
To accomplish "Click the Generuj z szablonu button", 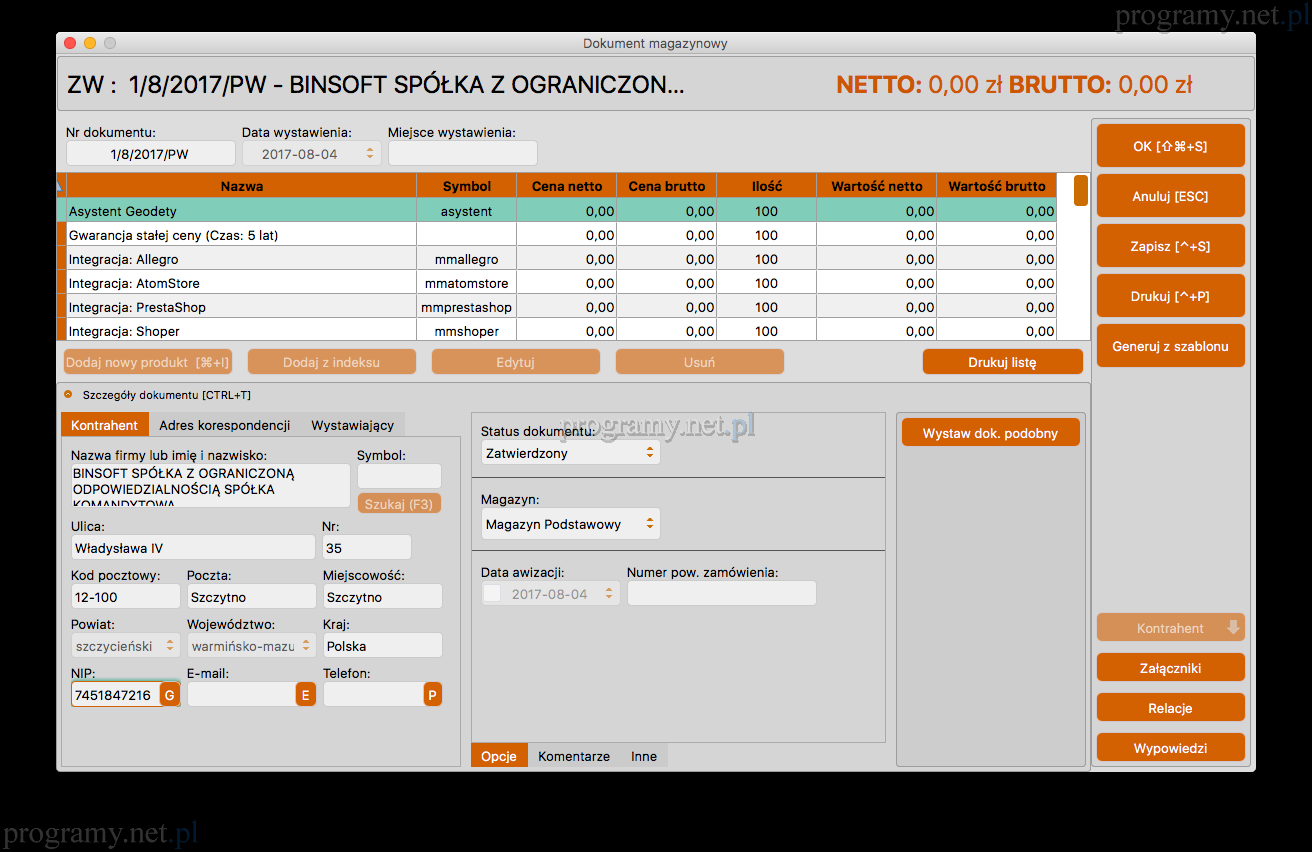I will (x=1170, y=346).
